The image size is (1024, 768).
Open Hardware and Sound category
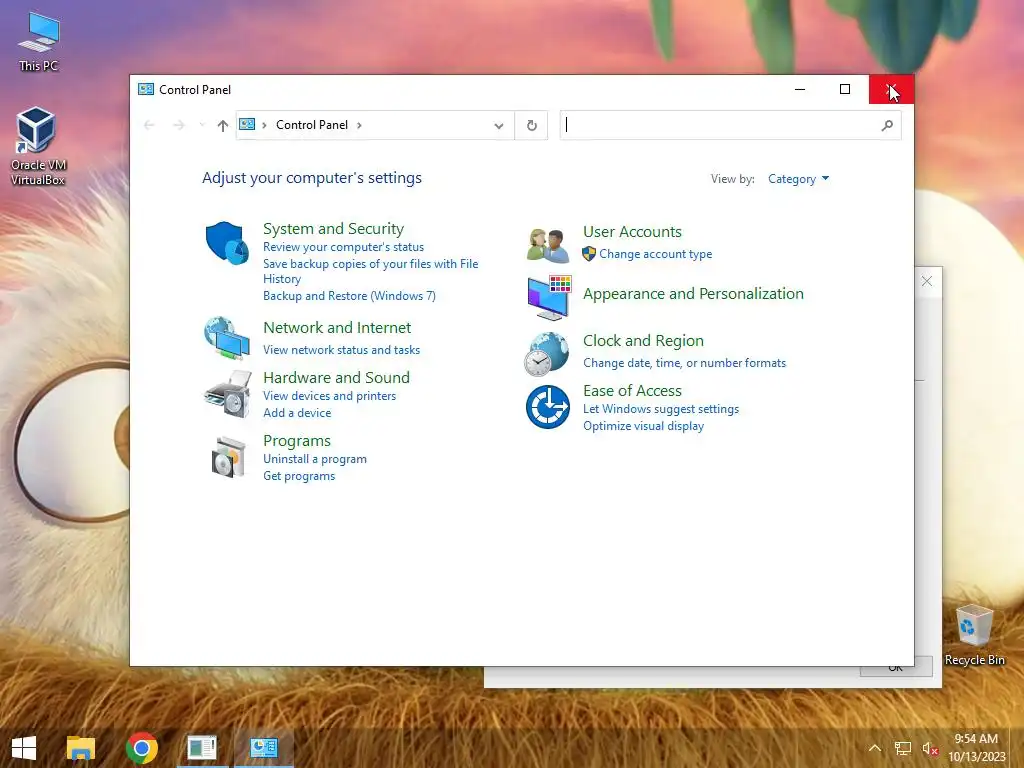click(336, 377)
